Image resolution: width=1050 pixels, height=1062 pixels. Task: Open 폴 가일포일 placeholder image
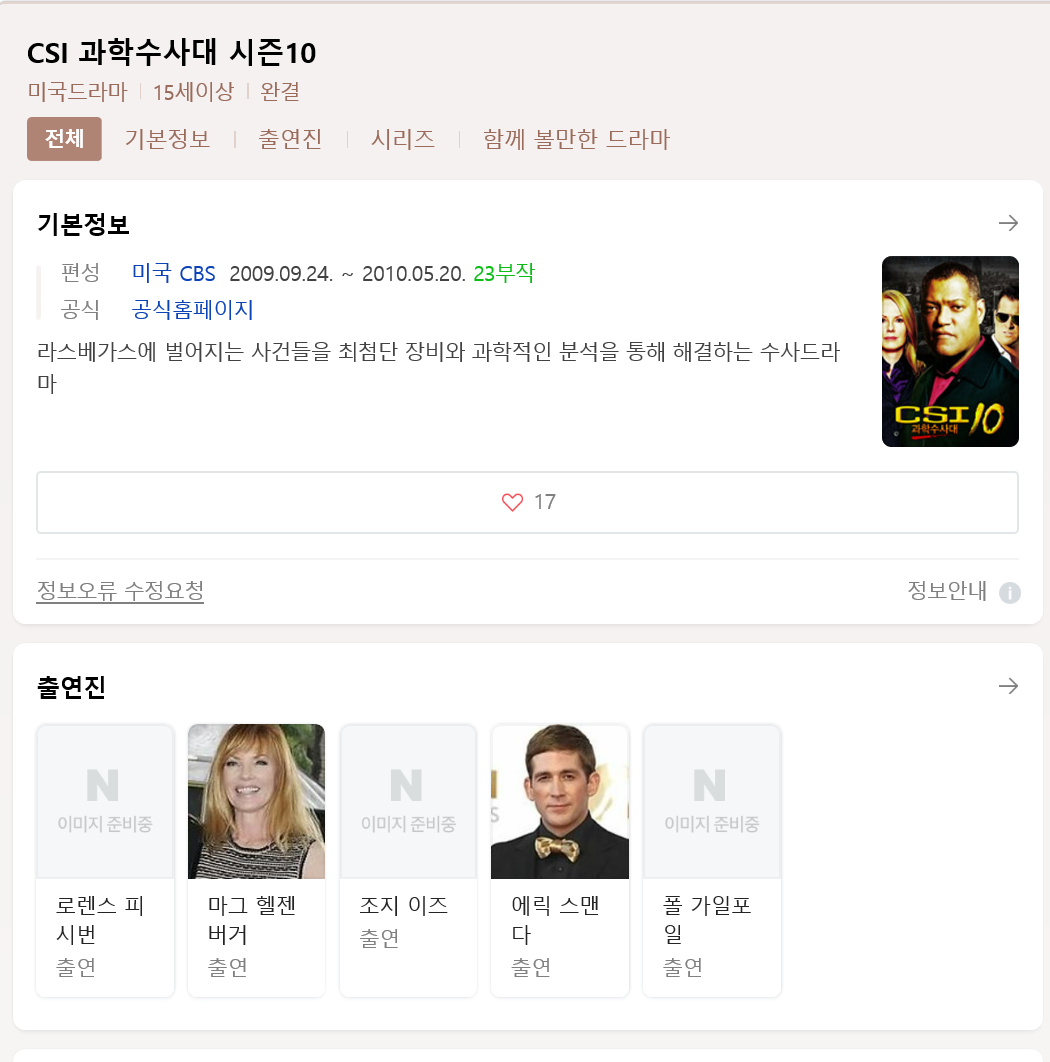click(711, 801)
